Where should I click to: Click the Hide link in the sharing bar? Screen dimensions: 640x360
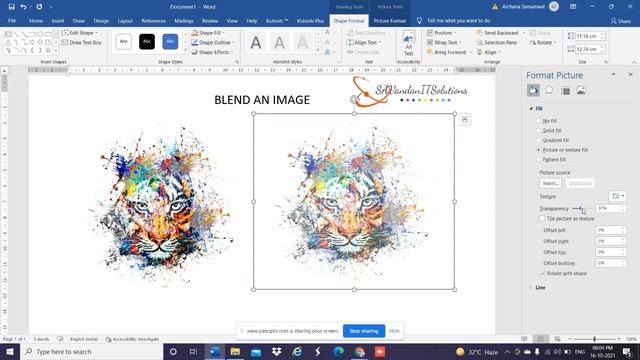pos(394,331)
